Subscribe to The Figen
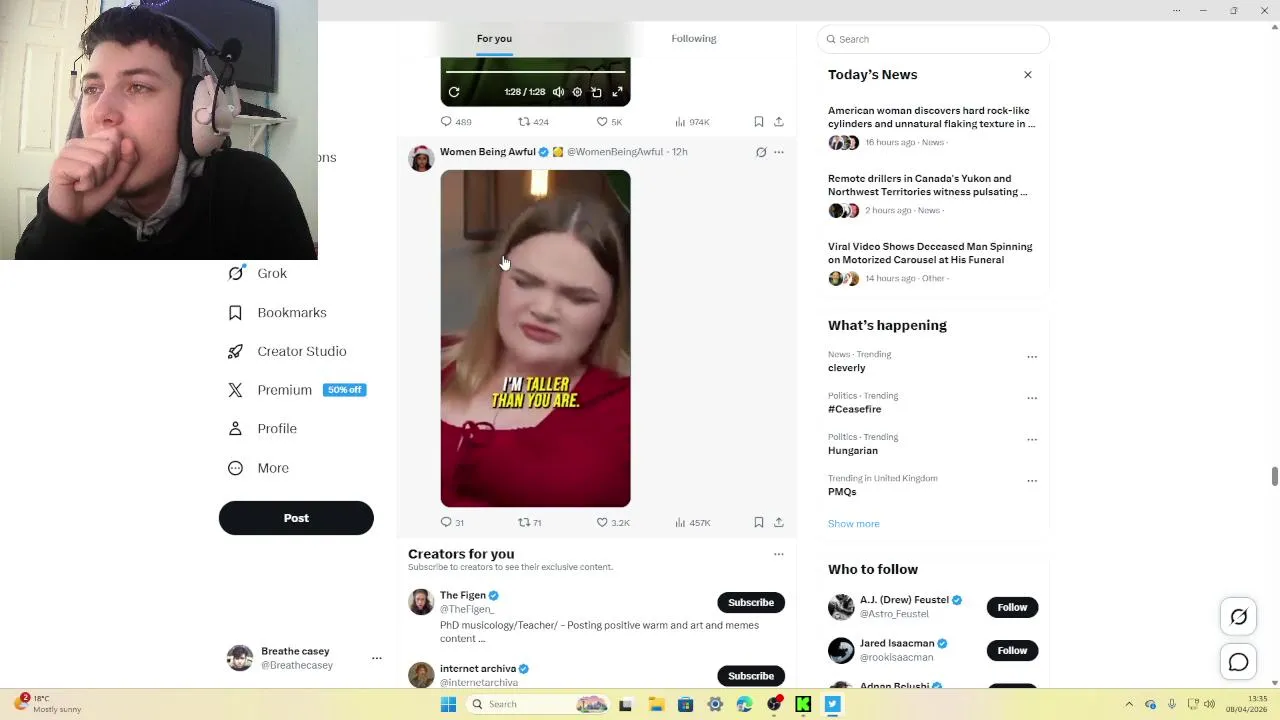The image size is (1280, 720). (751, 603)
